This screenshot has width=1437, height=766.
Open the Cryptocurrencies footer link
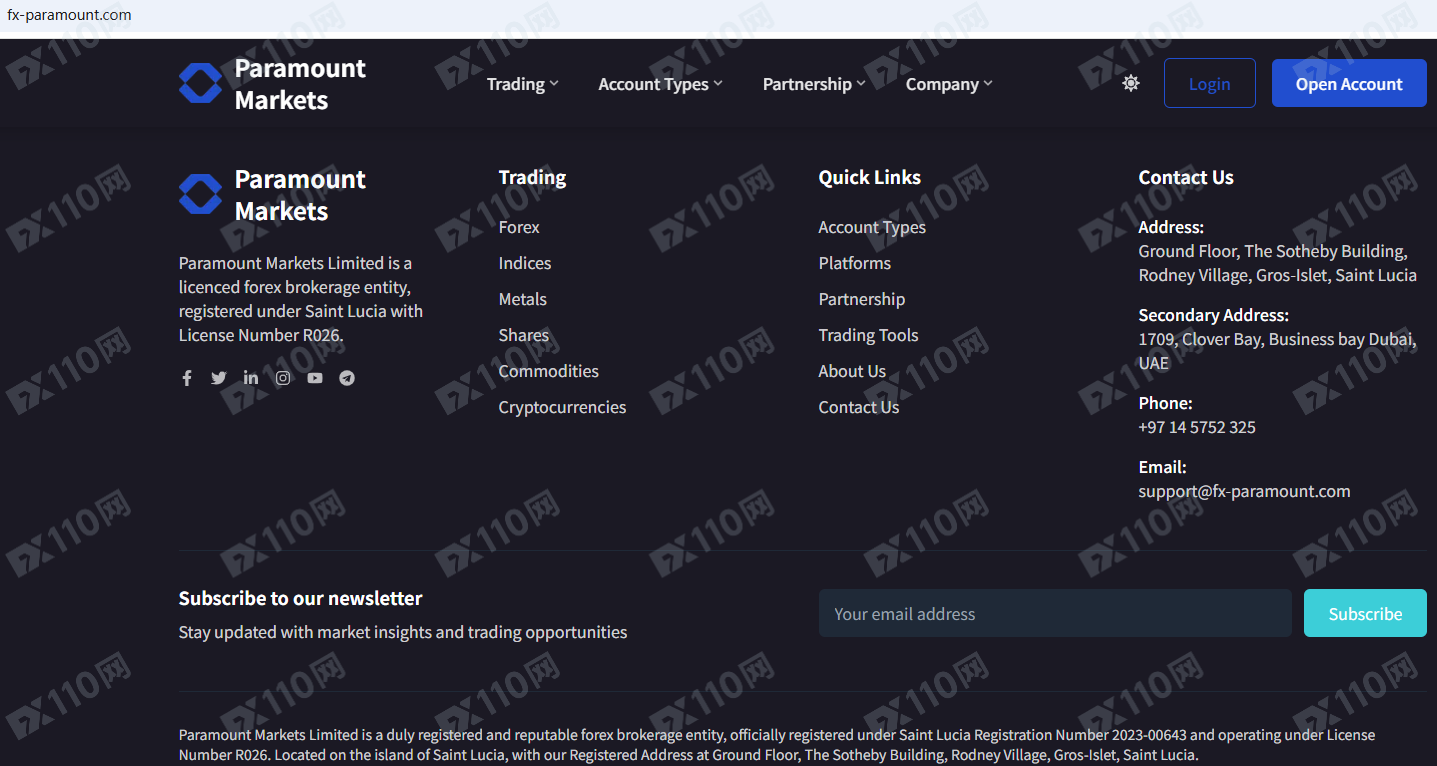tap(563, 407)
